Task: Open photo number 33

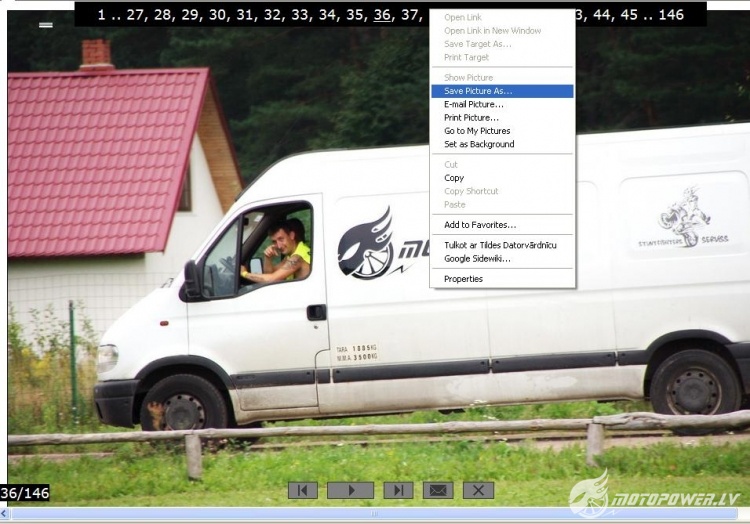Action: point(300,15)
